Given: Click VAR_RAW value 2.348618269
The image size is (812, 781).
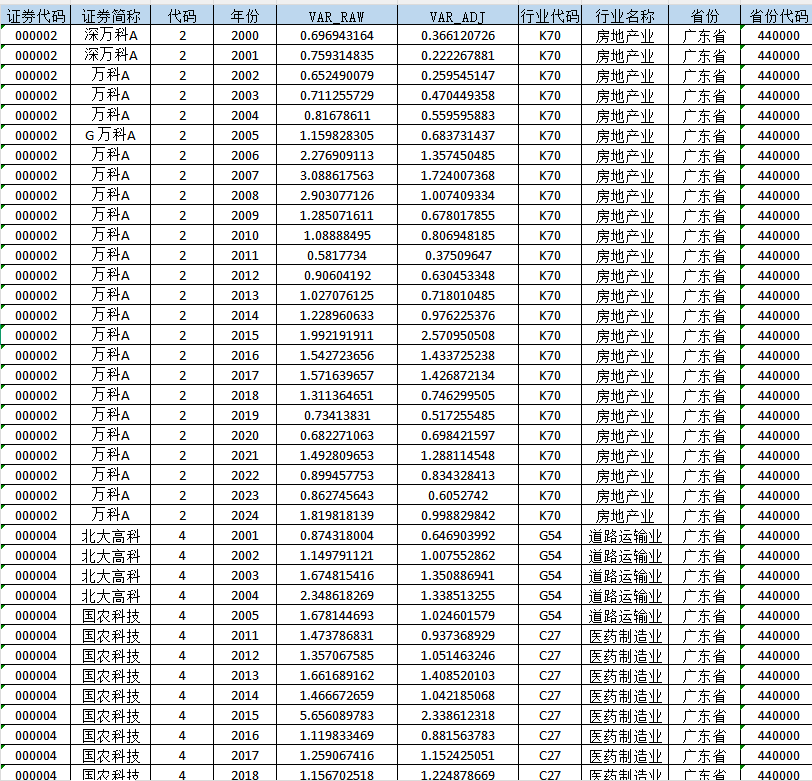Looking at the screenshot, I should coord(337,596).
